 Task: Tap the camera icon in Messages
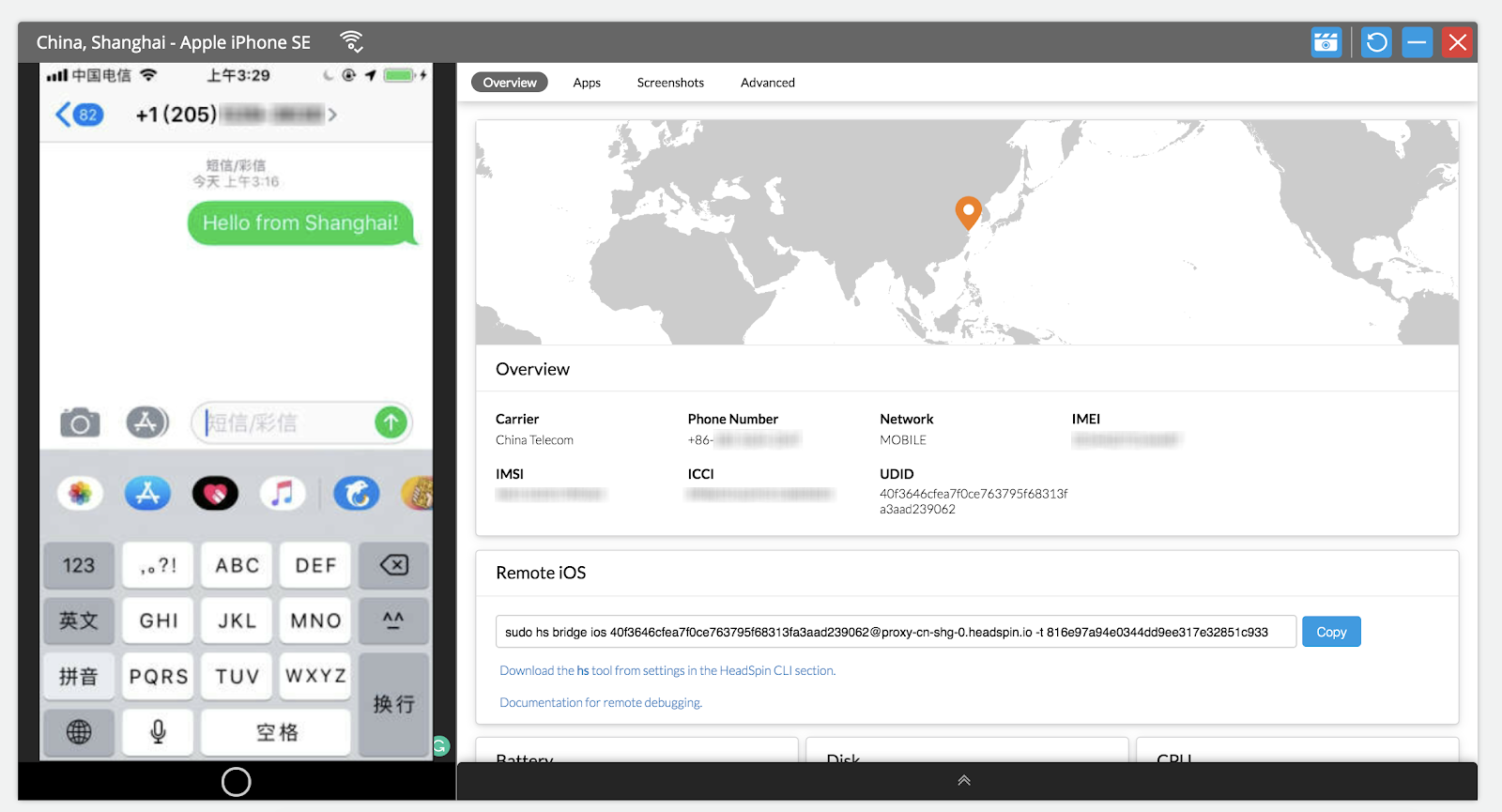point(80,422)
